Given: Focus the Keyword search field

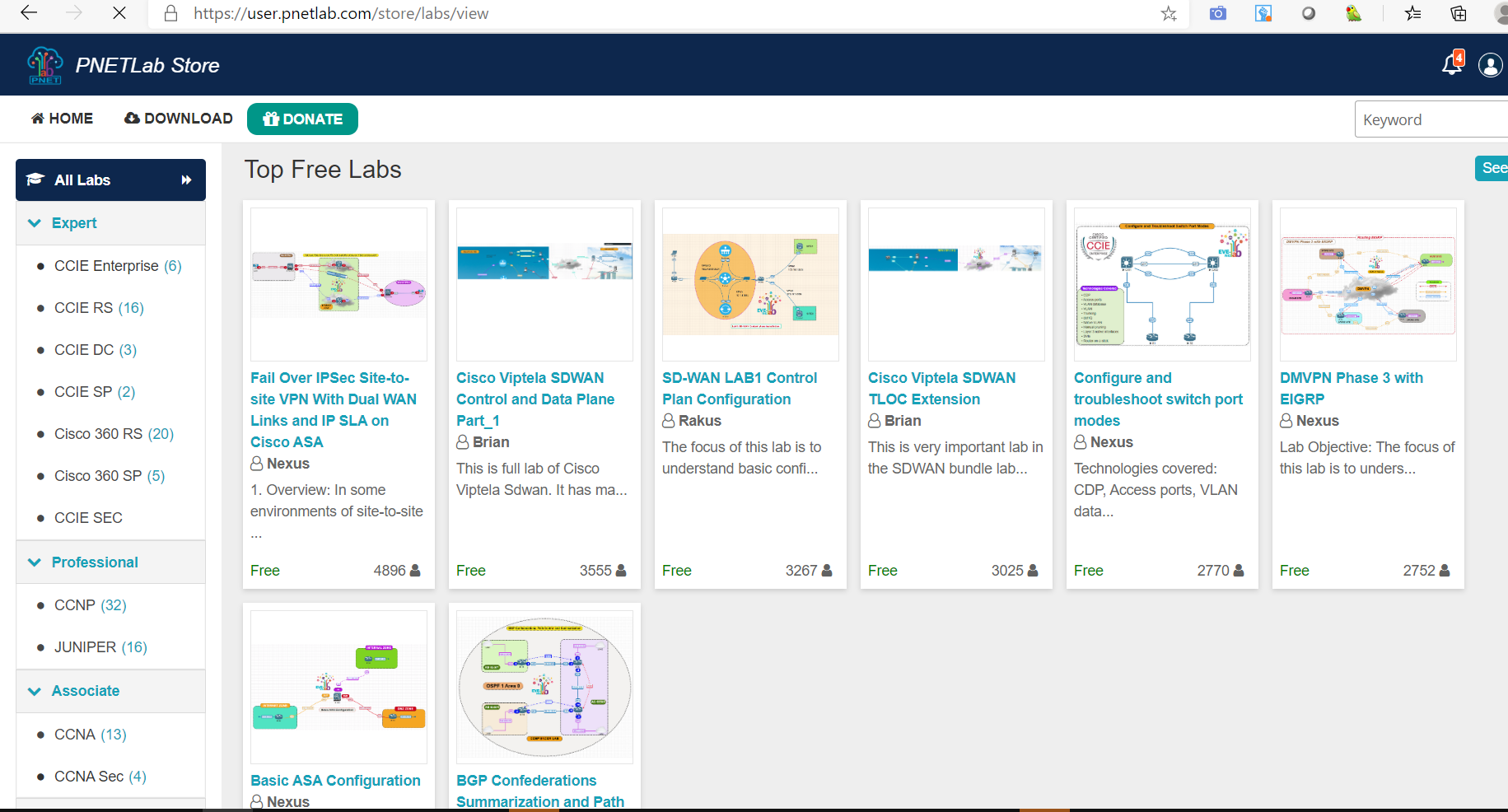Looking at the screenshot, I should 1431,119.
